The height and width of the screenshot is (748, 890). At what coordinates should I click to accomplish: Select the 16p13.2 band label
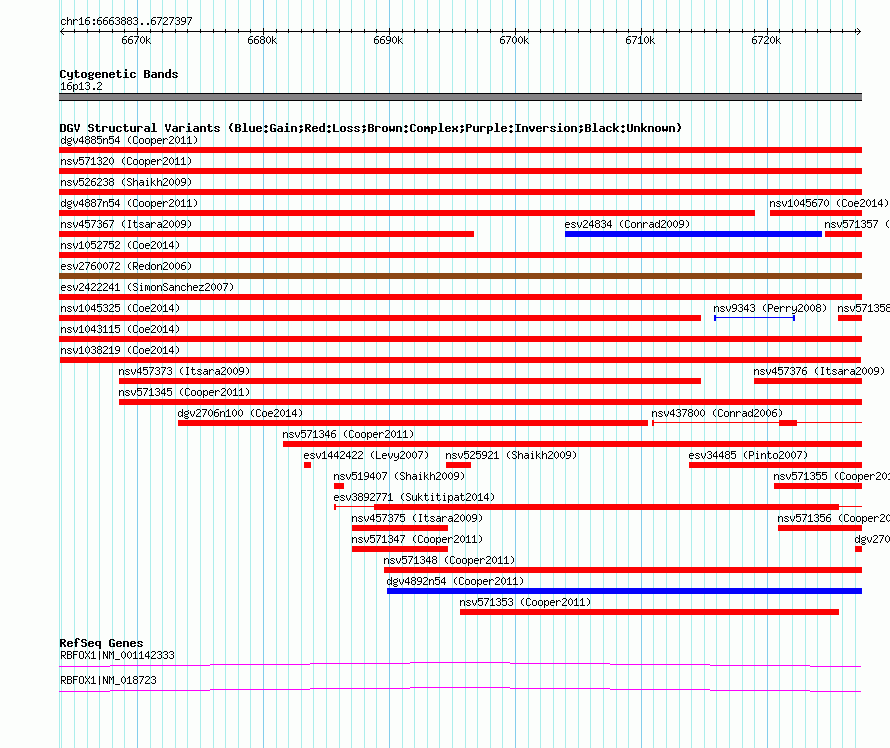click(x=81, y=86)
